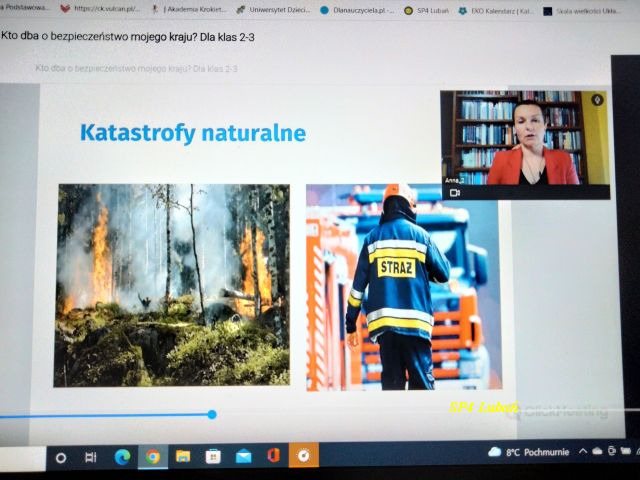This screenshot has width=640, height=480.
Task: Open the ck.vulcan.pl bookmark
Action: point(100,9)
